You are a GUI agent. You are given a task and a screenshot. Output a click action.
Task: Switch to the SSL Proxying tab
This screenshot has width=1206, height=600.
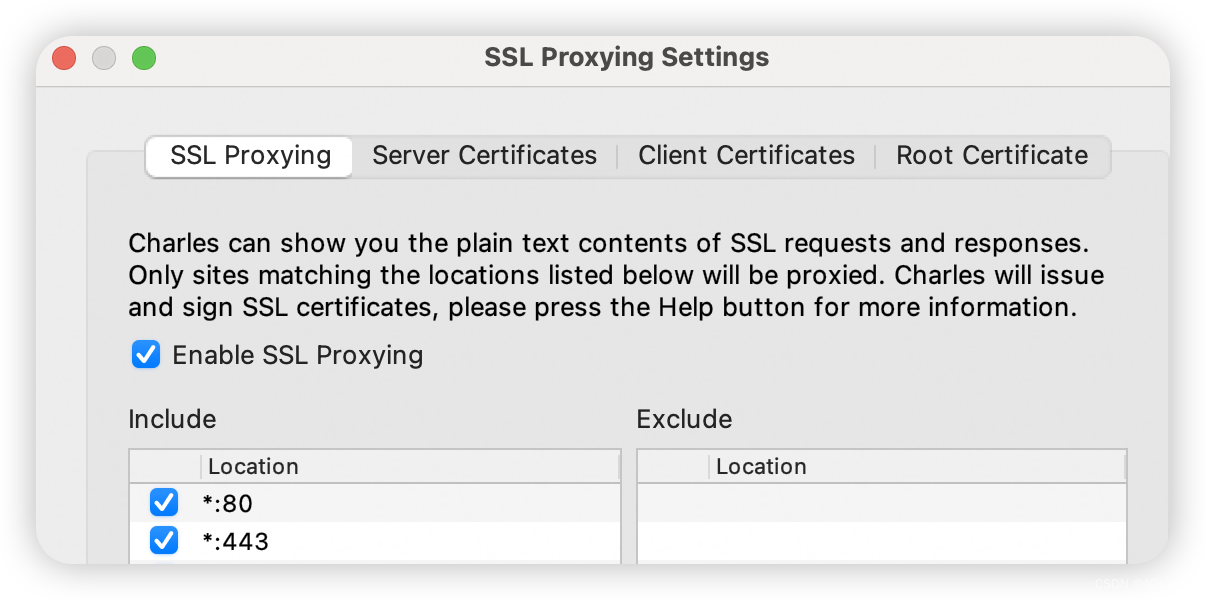pos(250,156)
